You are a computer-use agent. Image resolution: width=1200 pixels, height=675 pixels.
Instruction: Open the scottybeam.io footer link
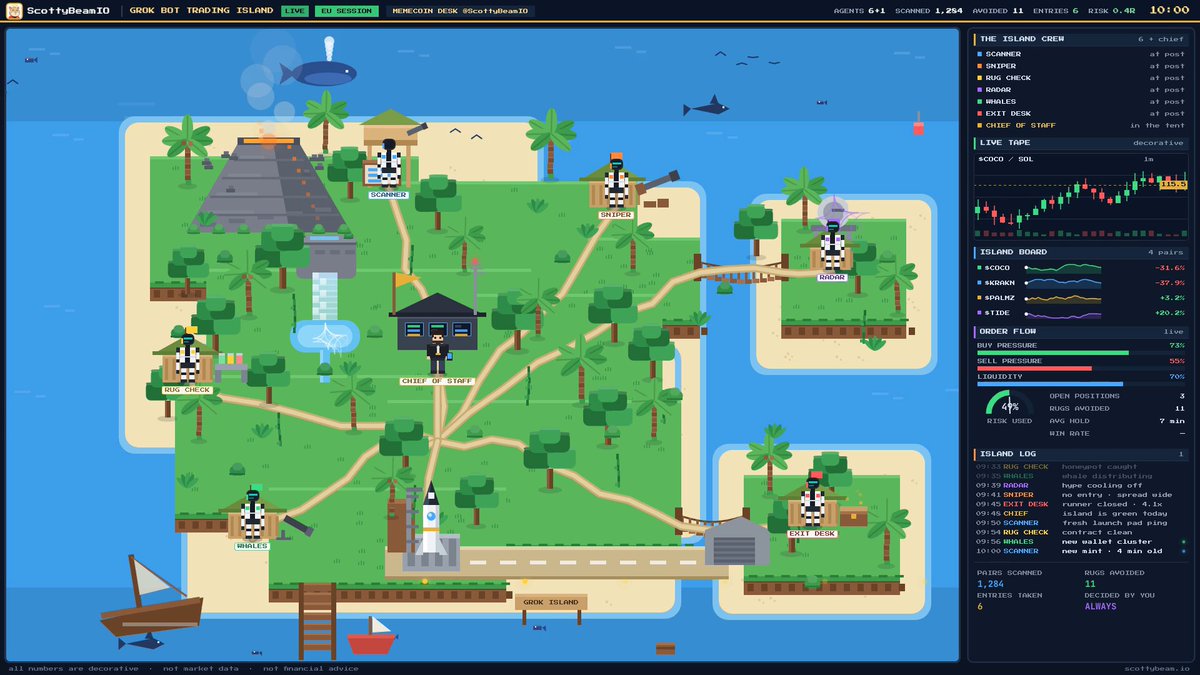tap(1158, 668)
